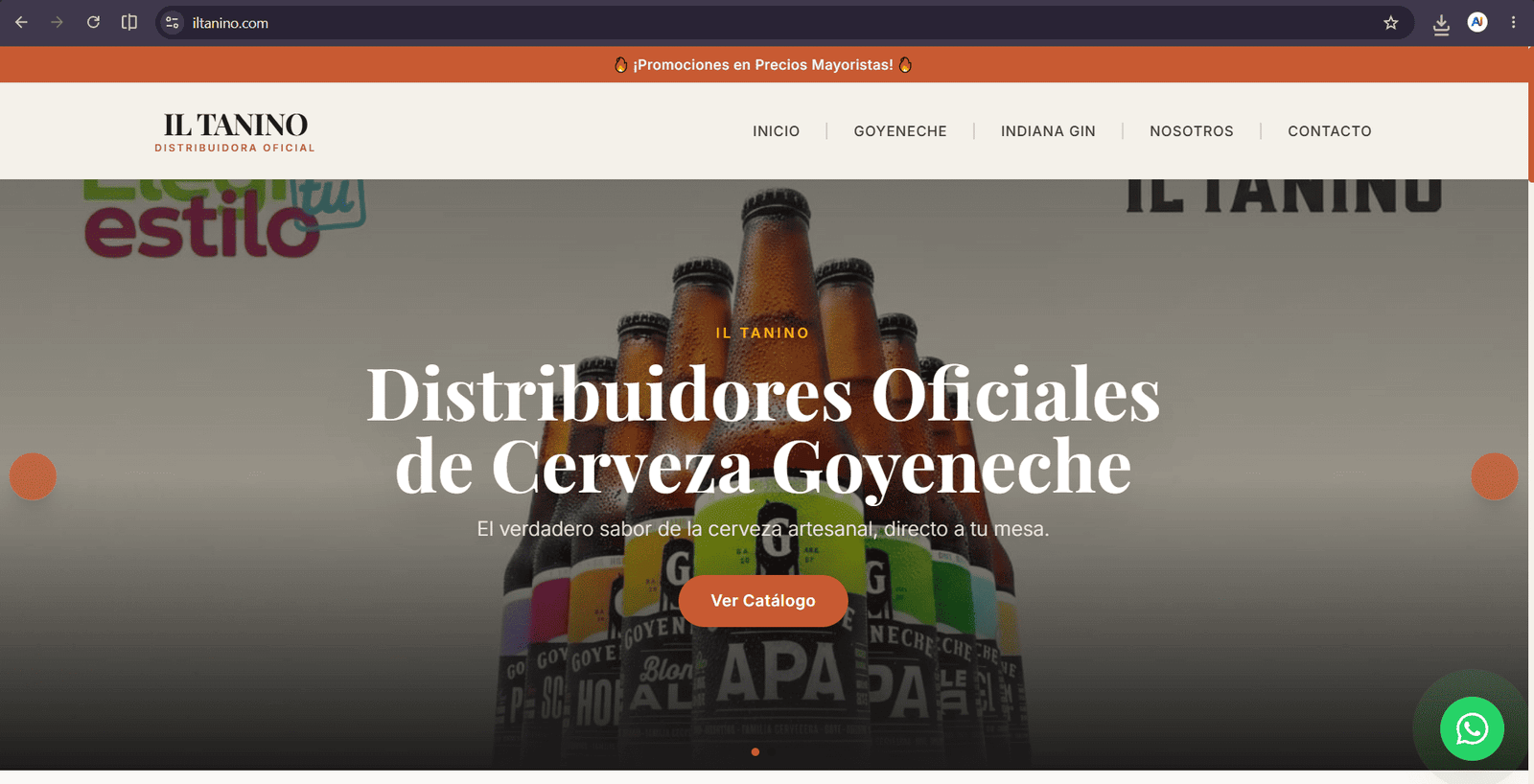
Task: Click the browser forward arrow
Action: (x=57, y=22)
